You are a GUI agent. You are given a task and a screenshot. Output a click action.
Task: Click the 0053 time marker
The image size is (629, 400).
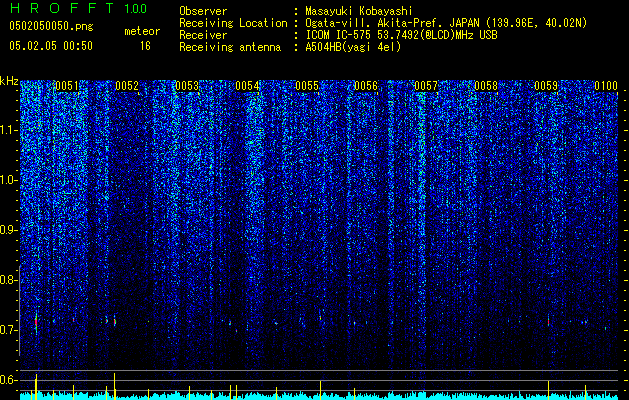(187, 86)
